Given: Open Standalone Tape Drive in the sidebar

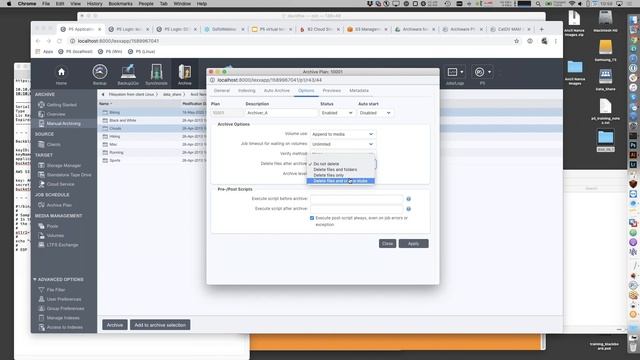Looking at the screenshot, I should tap(69, 175).
